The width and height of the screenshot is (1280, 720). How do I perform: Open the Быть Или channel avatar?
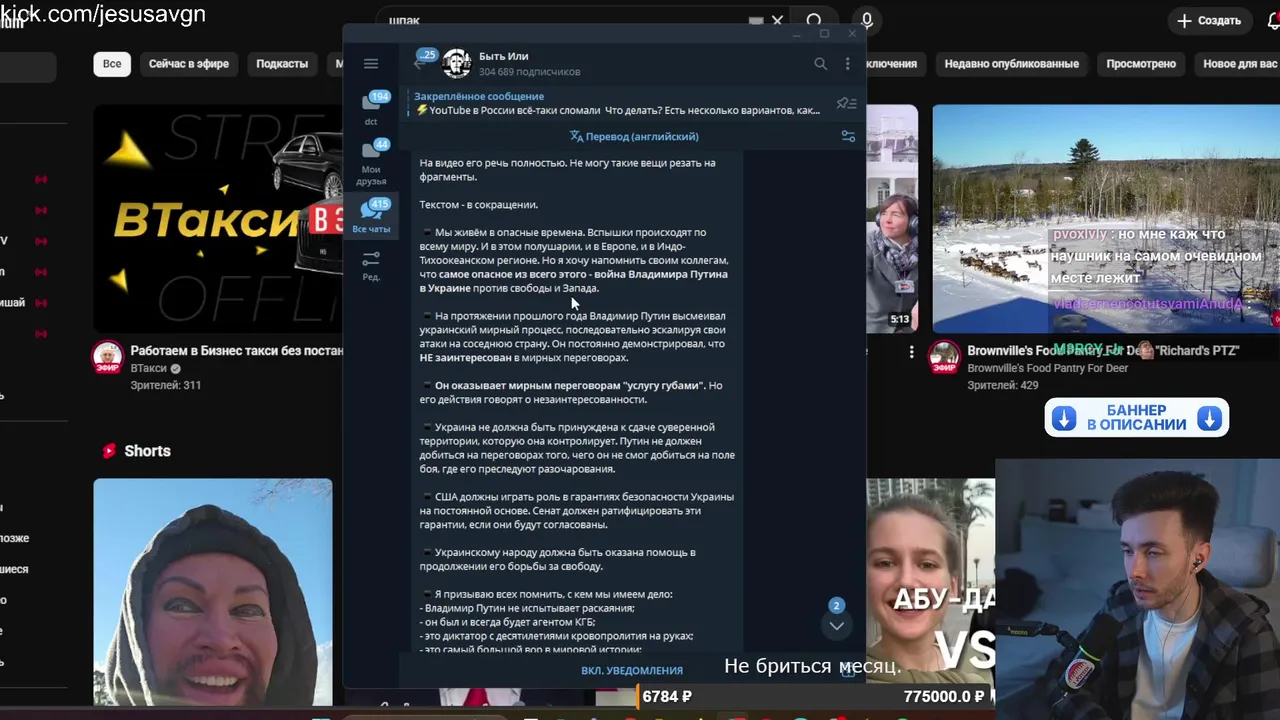pyautogui.click(x=457, y=63)
